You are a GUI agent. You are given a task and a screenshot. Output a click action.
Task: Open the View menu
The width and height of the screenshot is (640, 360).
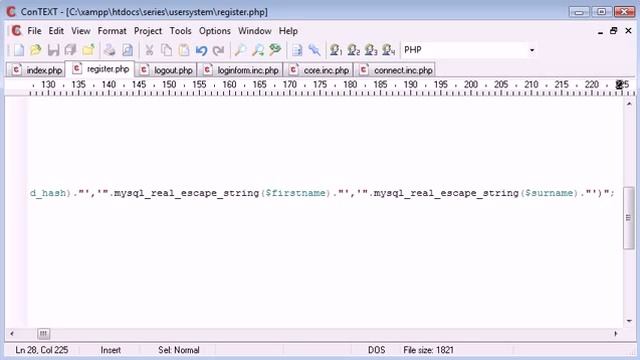[81, 31]
